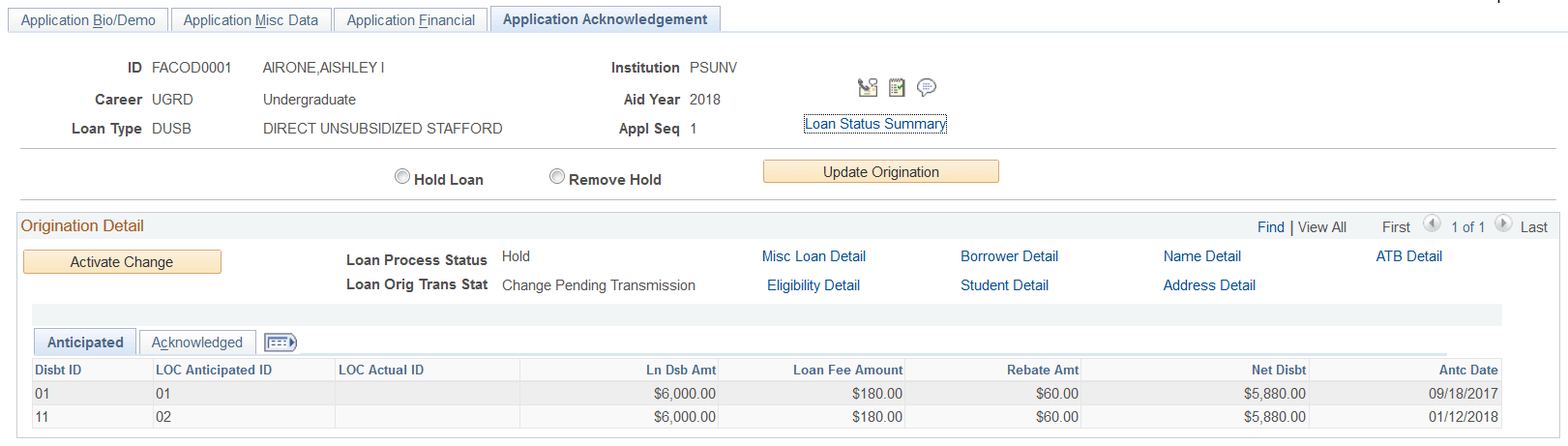Select the Hold Loan radio button

(402, 177)
